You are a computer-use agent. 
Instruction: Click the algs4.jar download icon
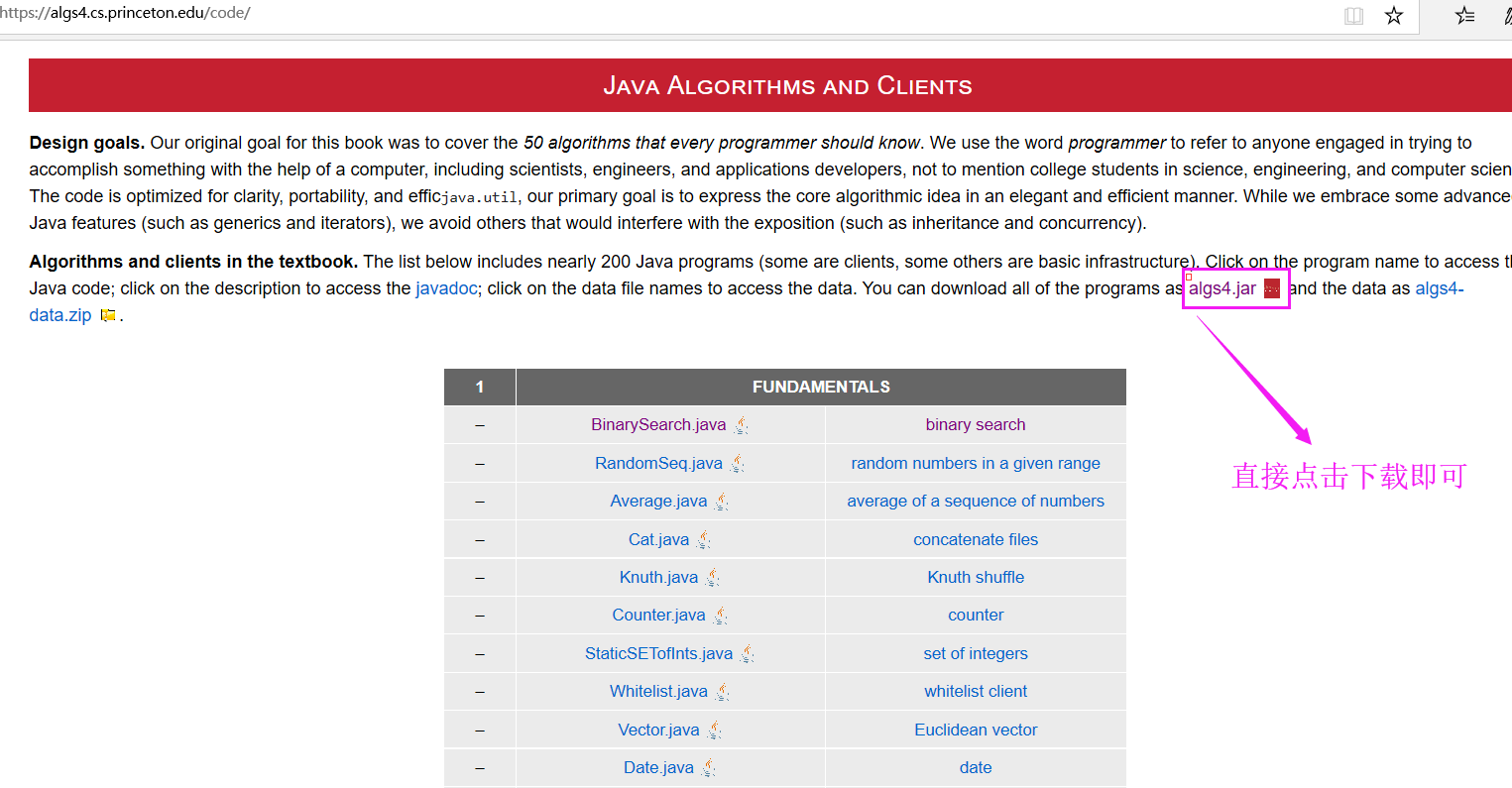click(1272, 288)
